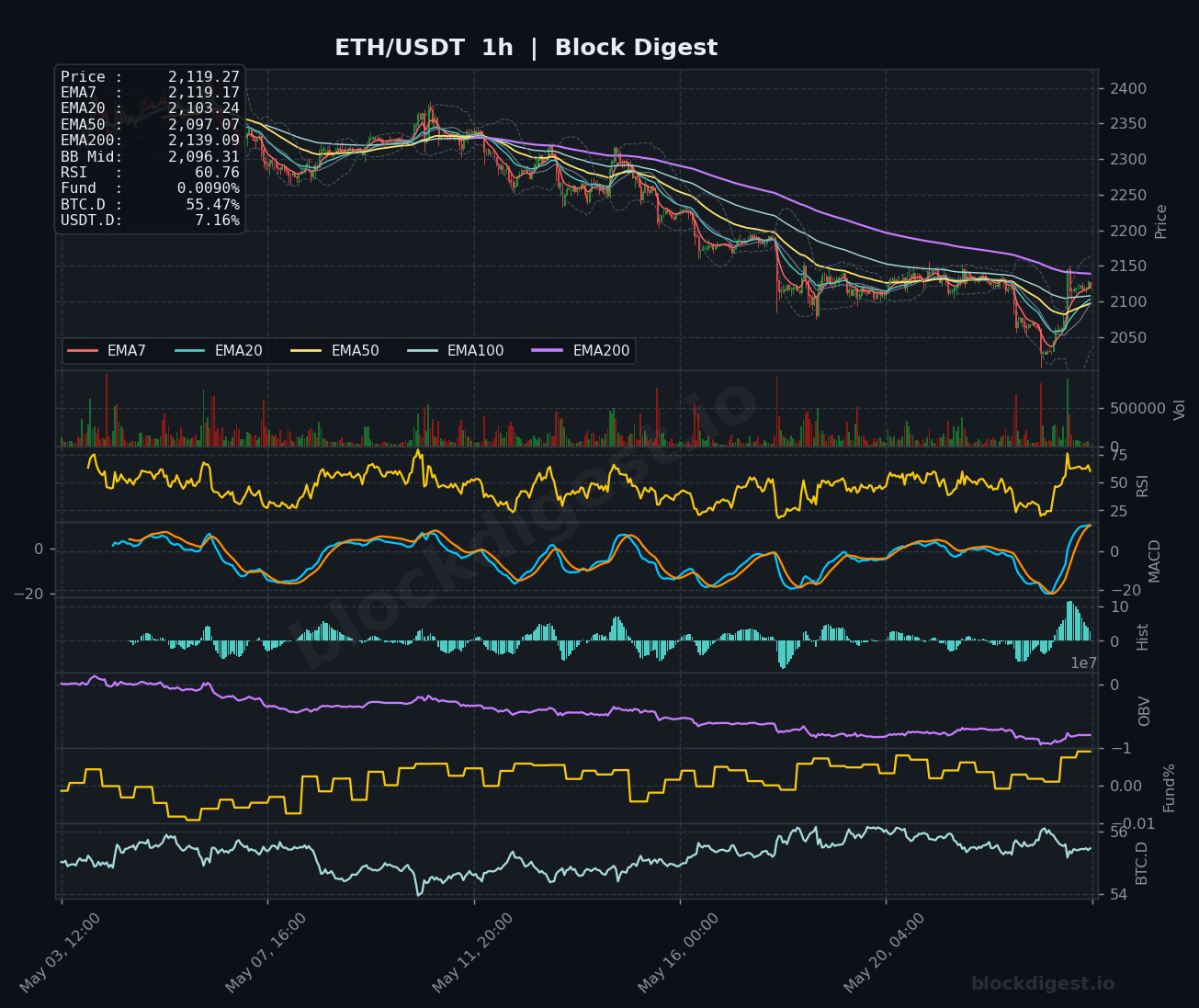1199x1008 pixels.
Task: Click the USDT.D value 7.16%
Action: pos(217,221)
